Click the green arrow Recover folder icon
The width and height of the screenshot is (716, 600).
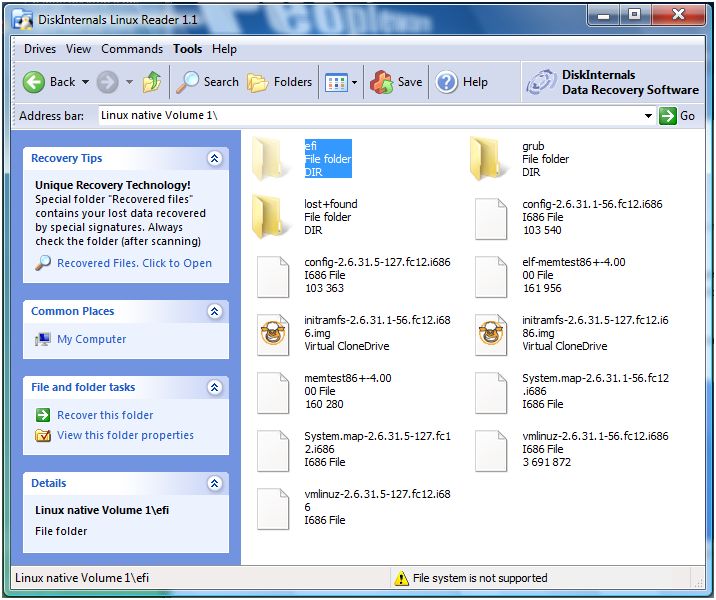[x=43, y=415]
